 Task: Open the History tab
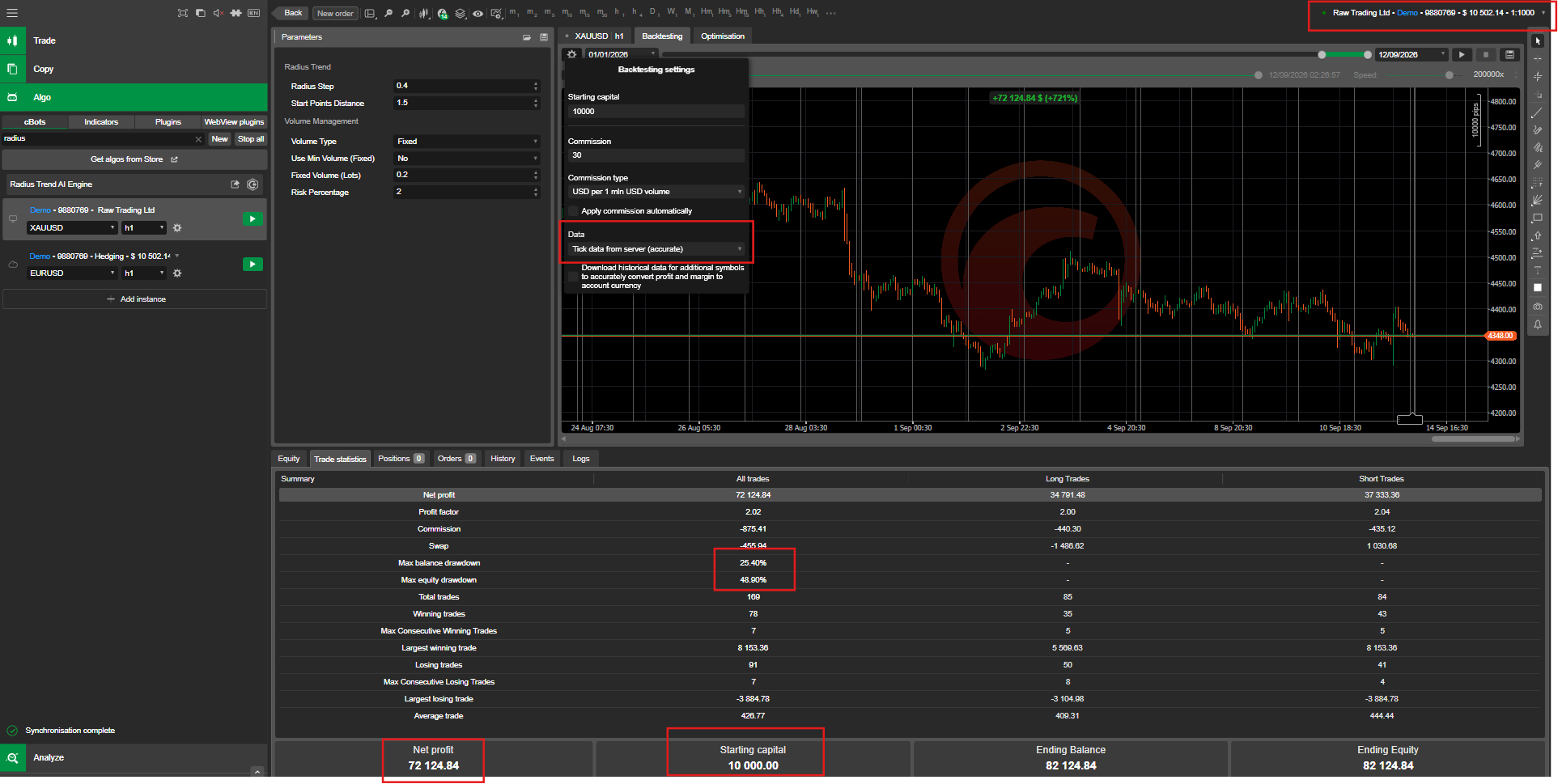pyautogui.click(x=503, y=459)
